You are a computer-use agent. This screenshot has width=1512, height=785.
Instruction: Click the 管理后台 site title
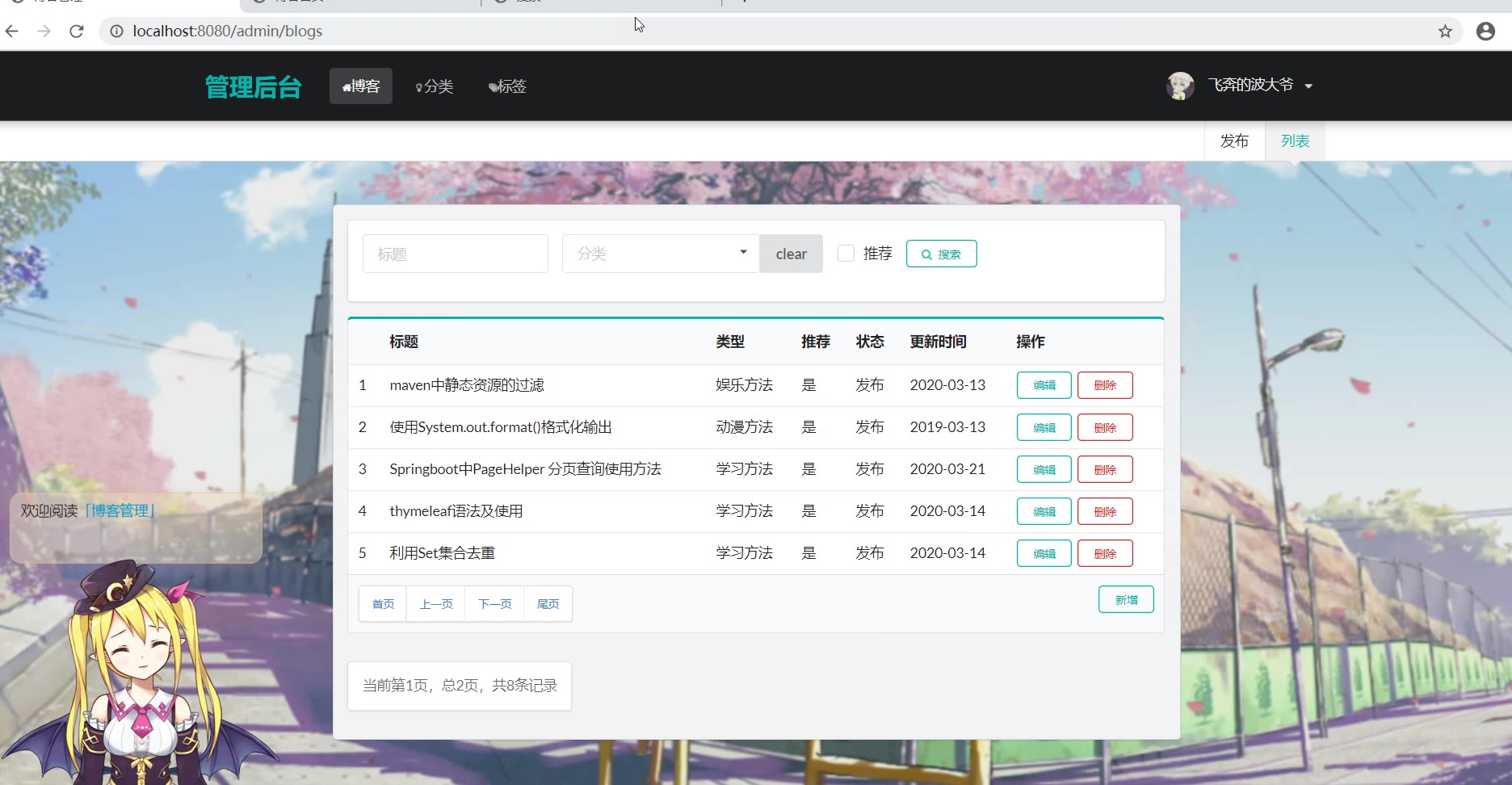pyautogui.click(x=254, y=86)
